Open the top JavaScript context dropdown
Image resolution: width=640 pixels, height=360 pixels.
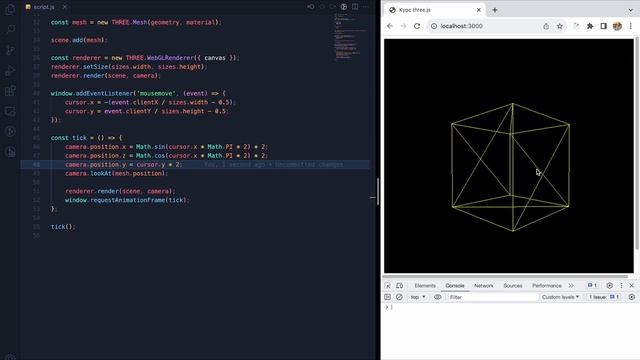pos(418,297)
